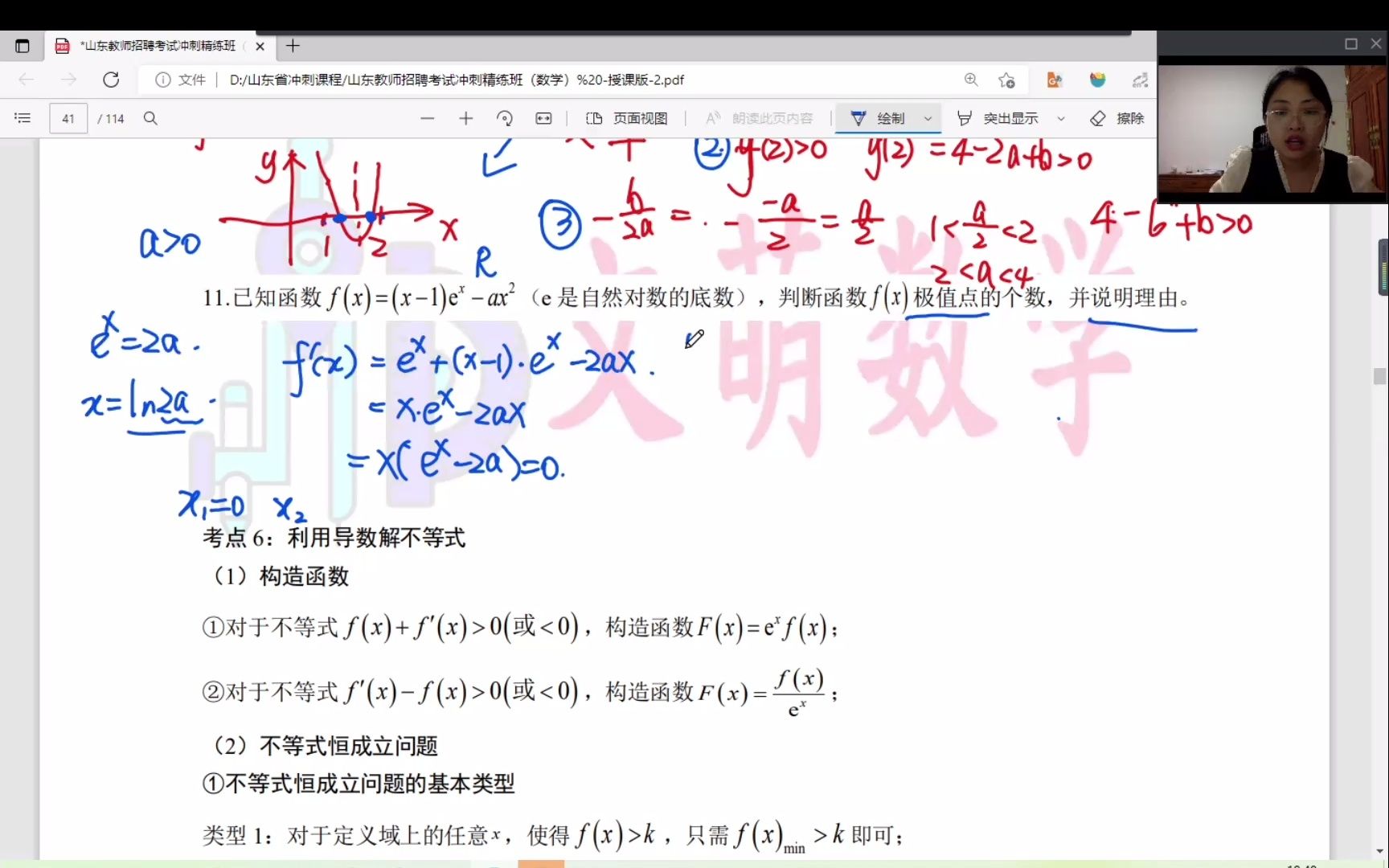Open the pen color and thickness dropdown
The image size is (1389, 868).
(928, 118)
